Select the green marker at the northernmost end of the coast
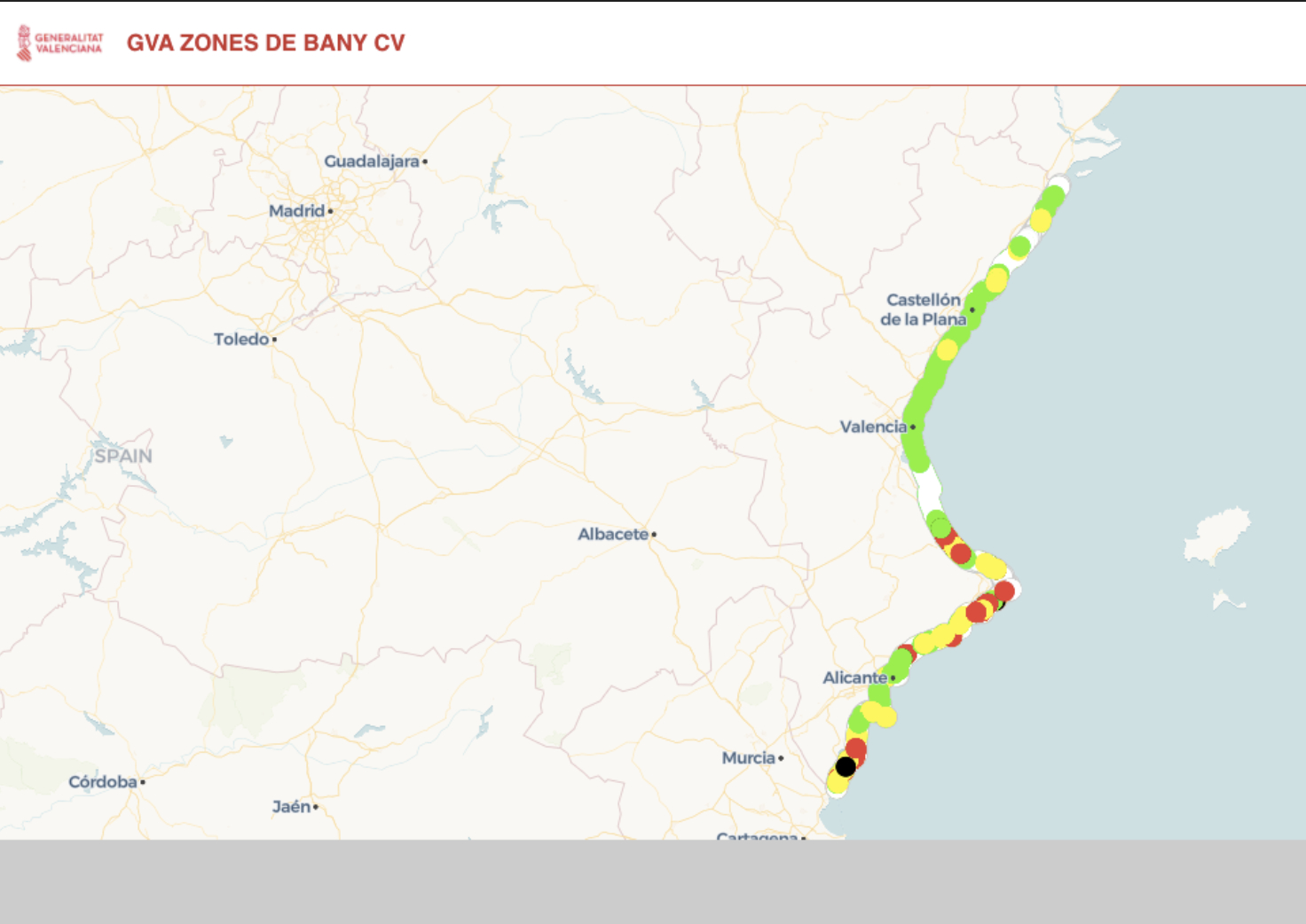1306x924 pixels. (1053, 197)
